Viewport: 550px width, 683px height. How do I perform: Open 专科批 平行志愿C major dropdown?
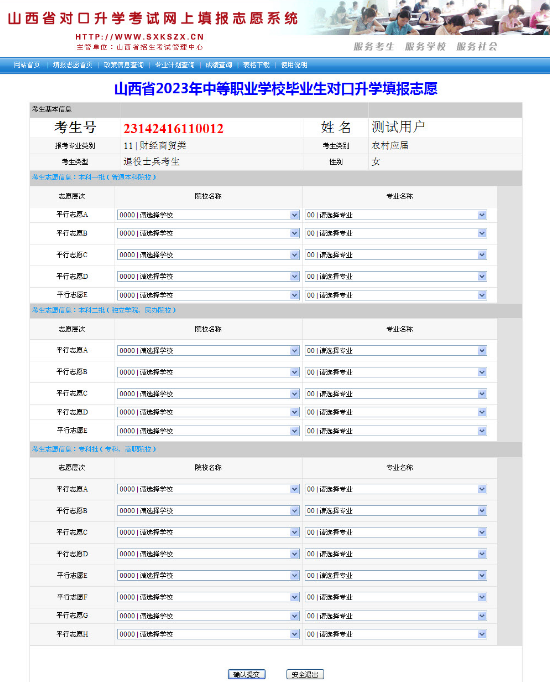395,532
